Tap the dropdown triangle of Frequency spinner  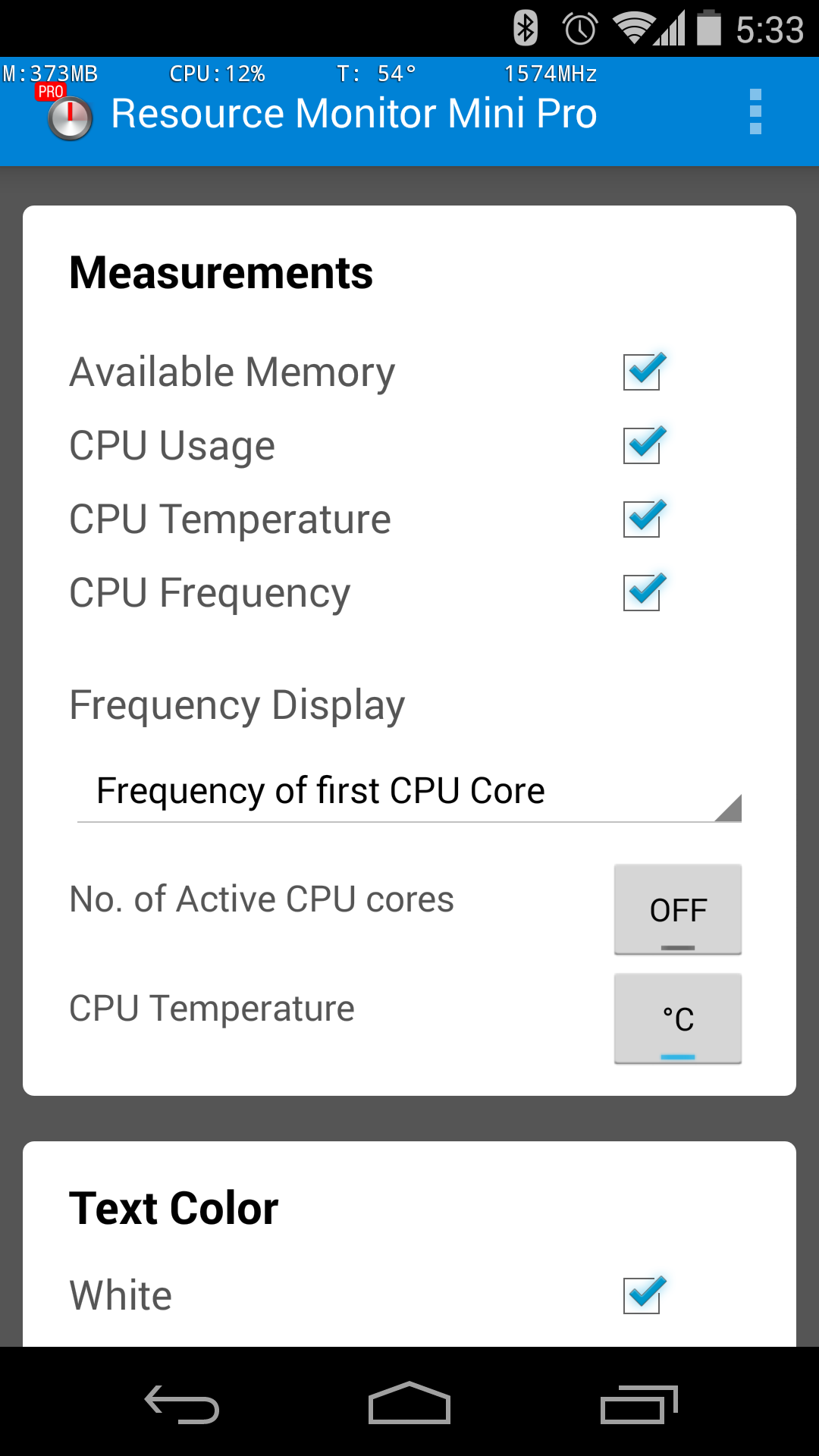coord(728,808)
